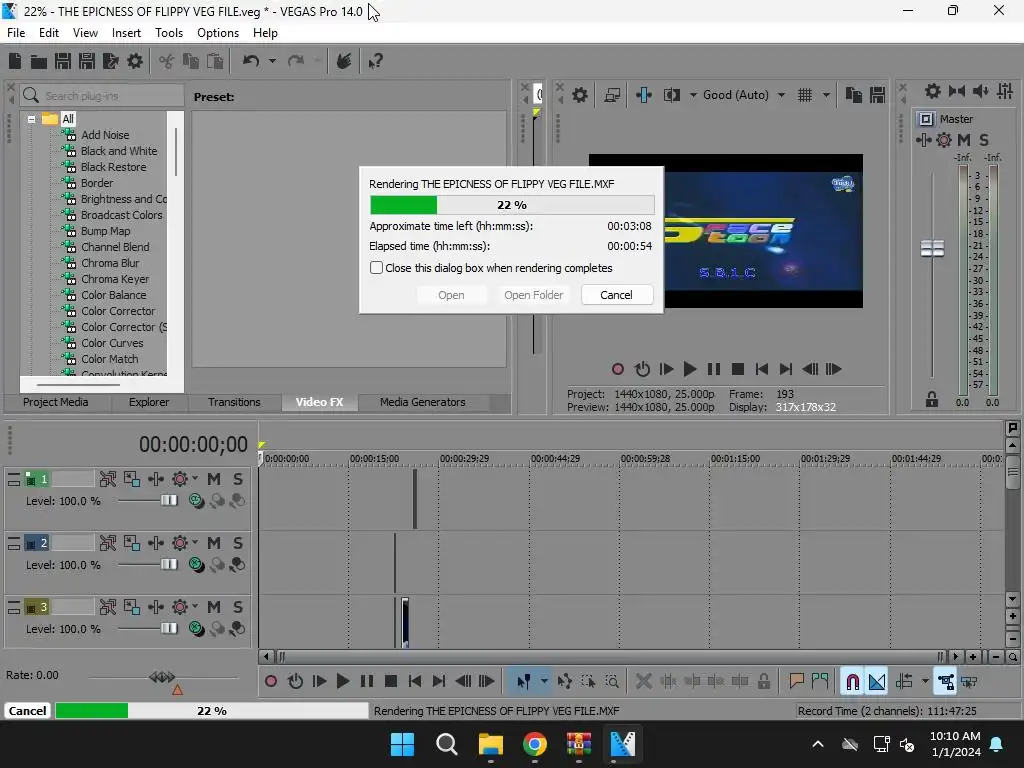Click the Downmix output icon in Master panel
The width and height of the screenshot is (1024, 768).
957,91
